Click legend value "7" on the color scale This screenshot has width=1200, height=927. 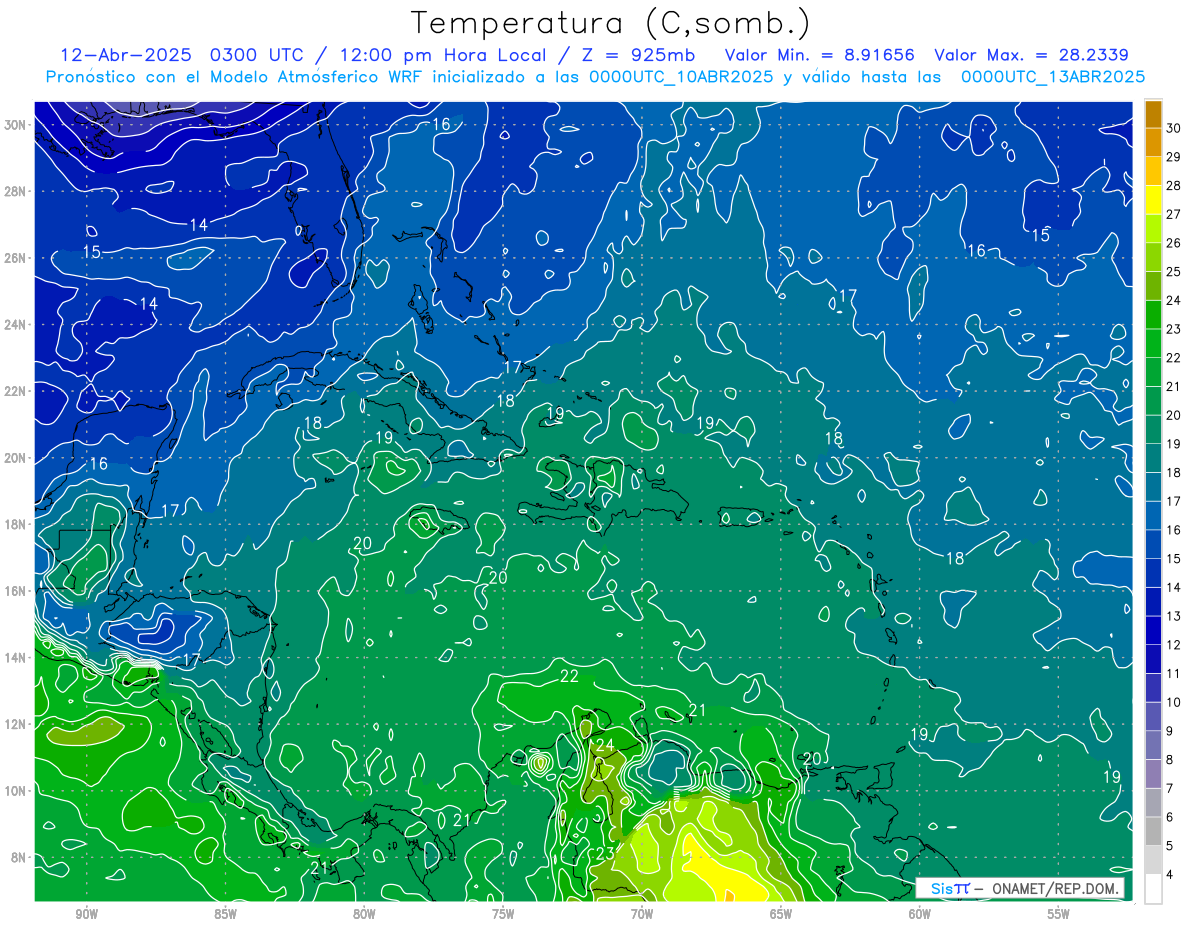coord(1170,789)
